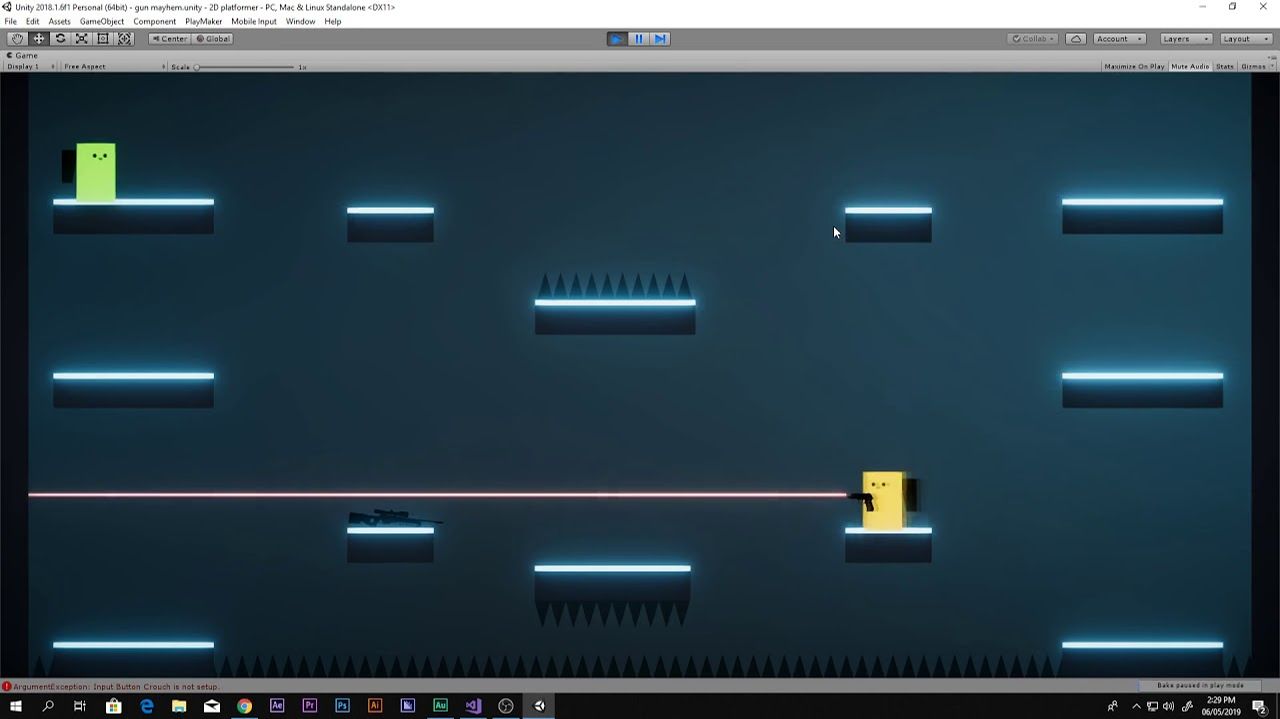Open Unity cloud Services icon
Screen dimensions: 1280x719
coord(1076,39)
